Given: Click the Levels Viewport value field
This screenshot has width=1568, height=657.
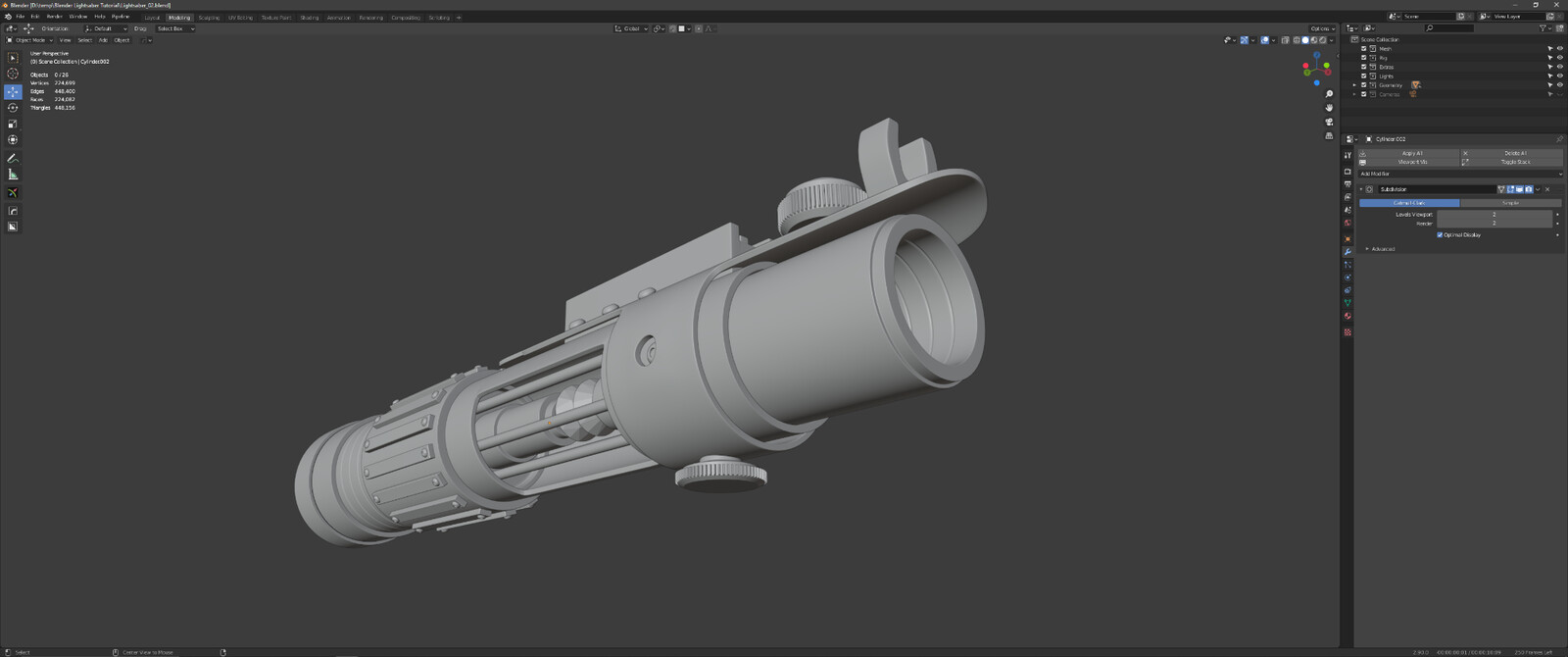Looking at the screenshot, I should click(1494, 214).
